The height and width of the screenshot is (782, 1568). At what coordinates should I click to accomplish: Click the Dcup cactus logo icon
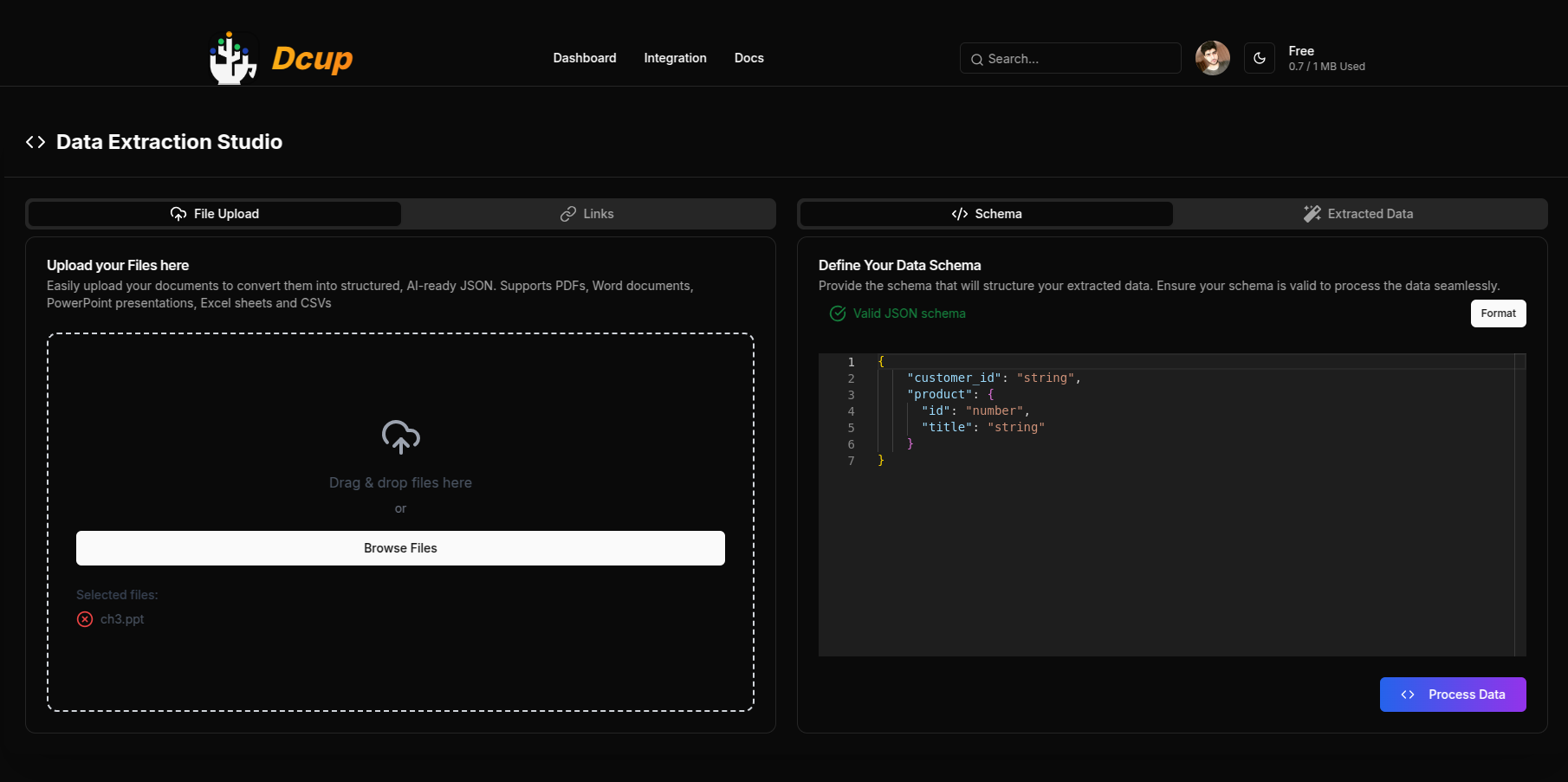pyautogui.click(x=232, y=58)
